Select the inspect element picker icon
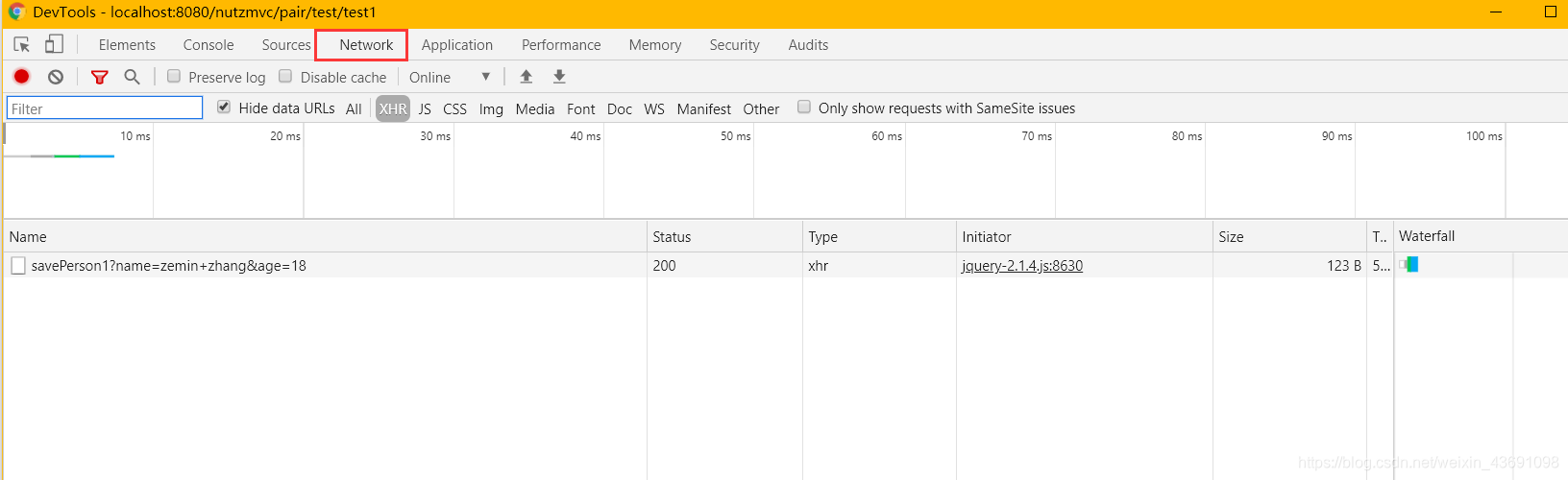1568x480 pixels. tap(22, 44)
